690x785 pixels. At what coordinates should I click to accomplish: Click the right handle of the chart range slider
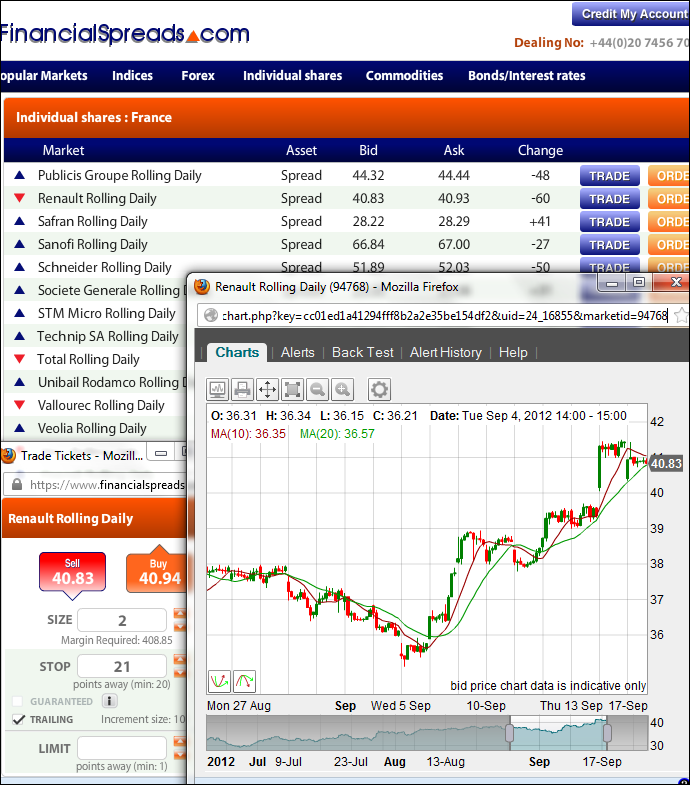coord(607,732)
